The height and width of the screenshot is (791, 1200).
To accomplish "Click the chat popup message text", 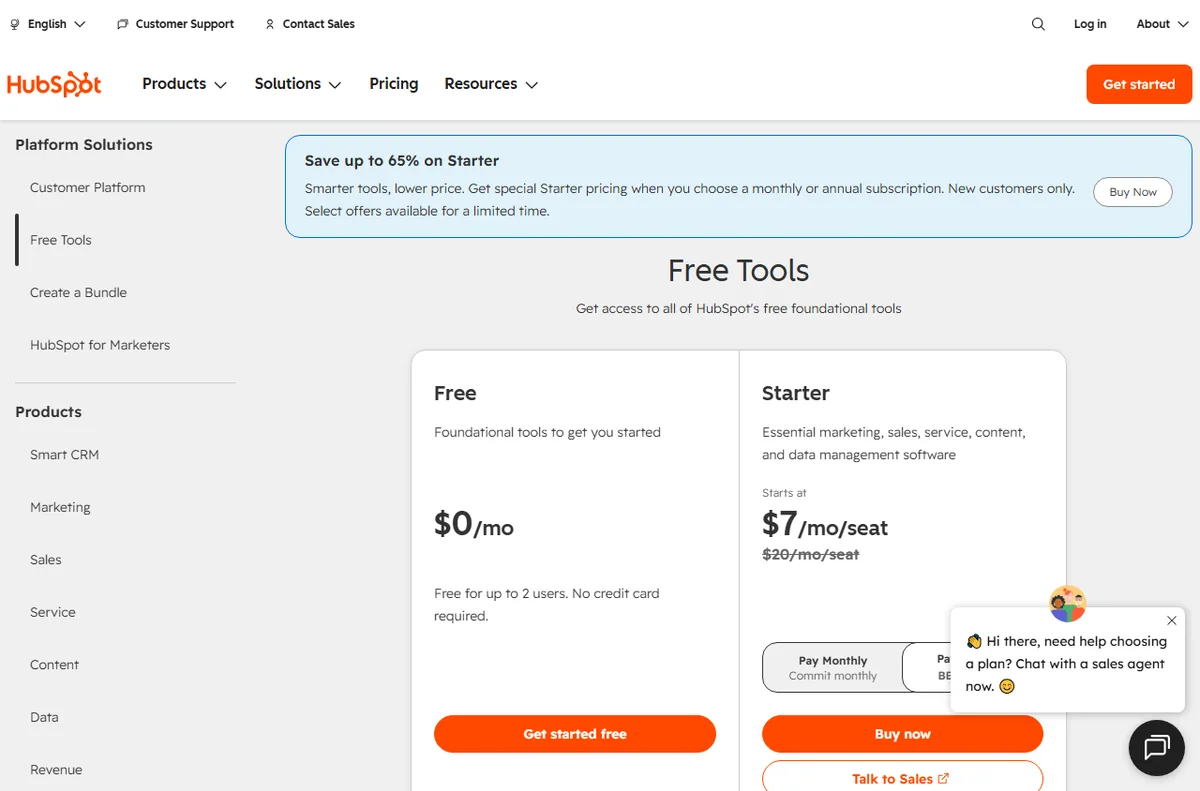I will tap(1066, 664).
